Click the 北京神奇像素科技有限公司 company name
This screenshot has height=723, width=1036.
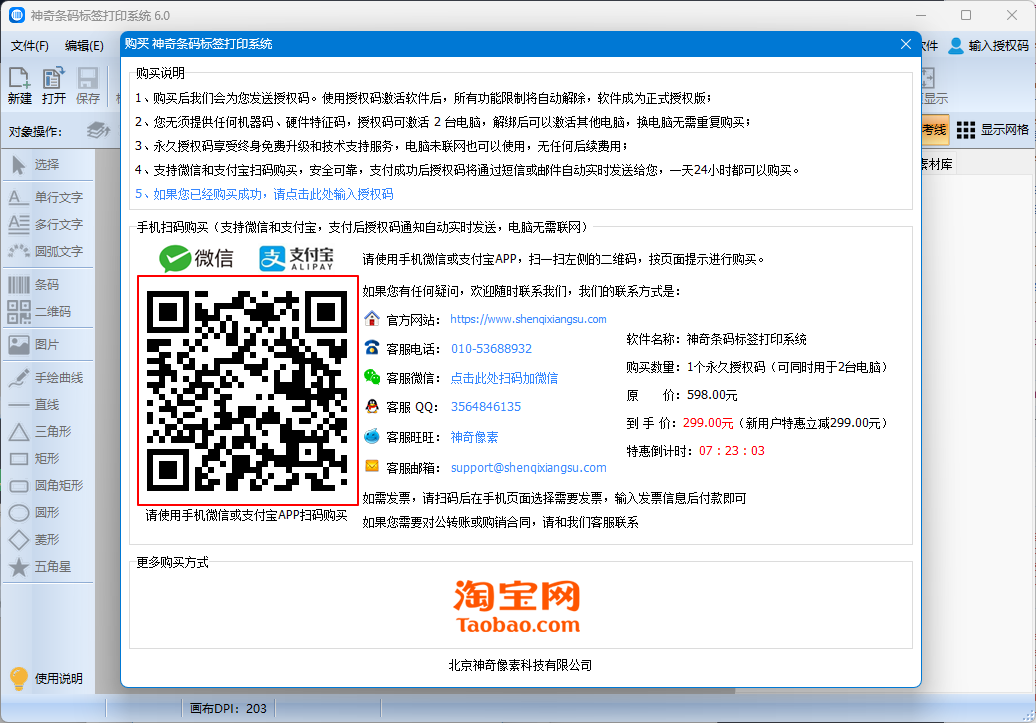(x=520, y=665)
